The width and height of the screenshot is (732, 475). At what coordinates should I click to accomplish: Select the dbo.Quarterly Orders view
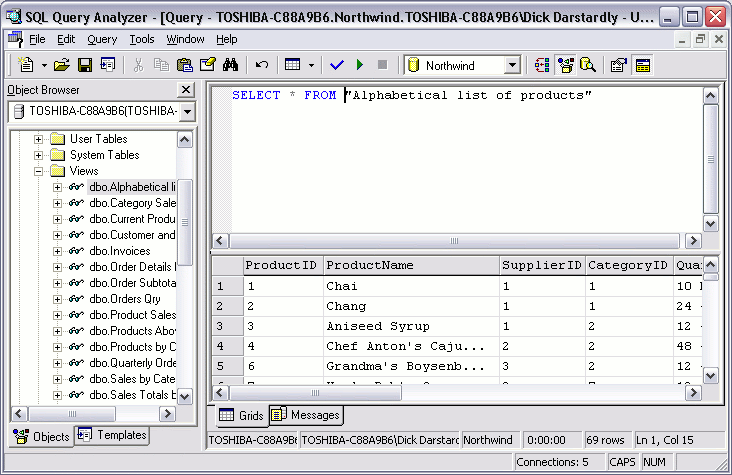132,363
